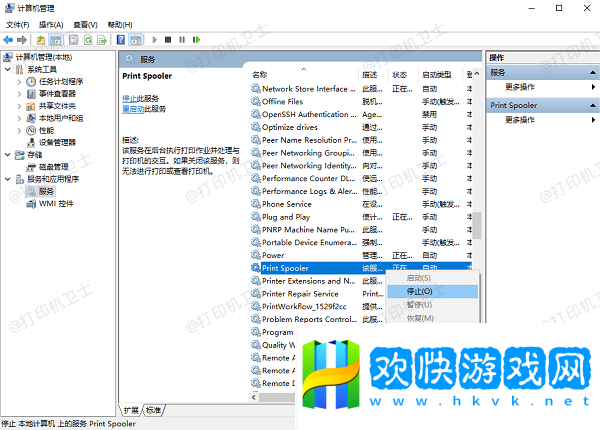The height and width of the screenshot is (430, 600).
Task: Click the Pause Service toolbar icon
Action: [x=182, y=40]
